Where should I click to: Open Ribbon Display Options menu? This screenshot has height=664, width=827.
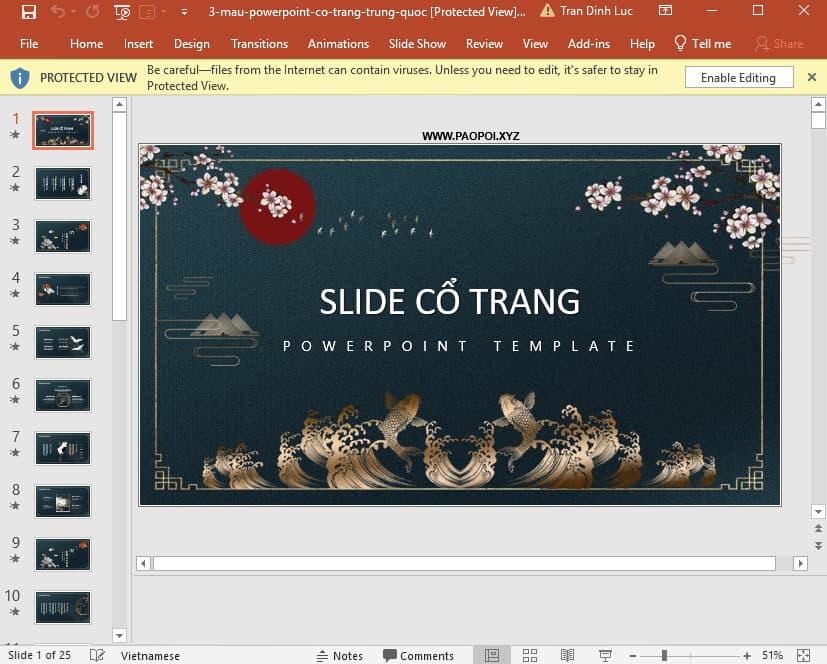(x=664, y=10)
